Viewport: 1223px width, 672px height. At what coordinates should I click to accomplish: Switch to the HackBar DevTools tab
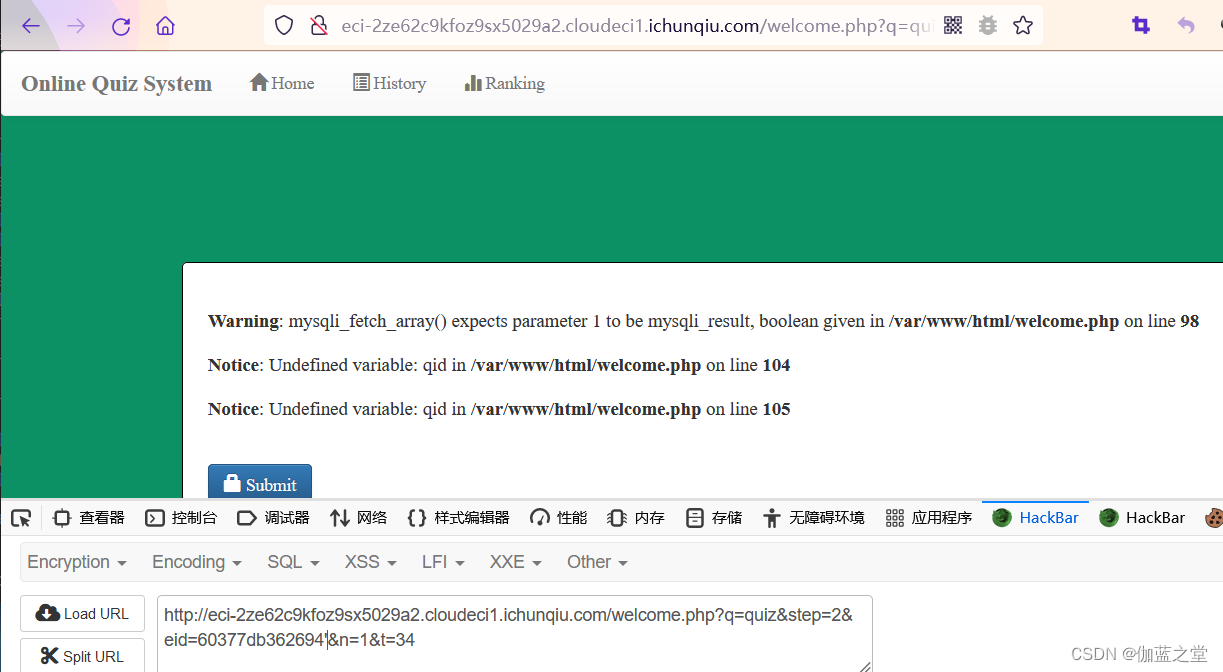(x=1035, y=517)
